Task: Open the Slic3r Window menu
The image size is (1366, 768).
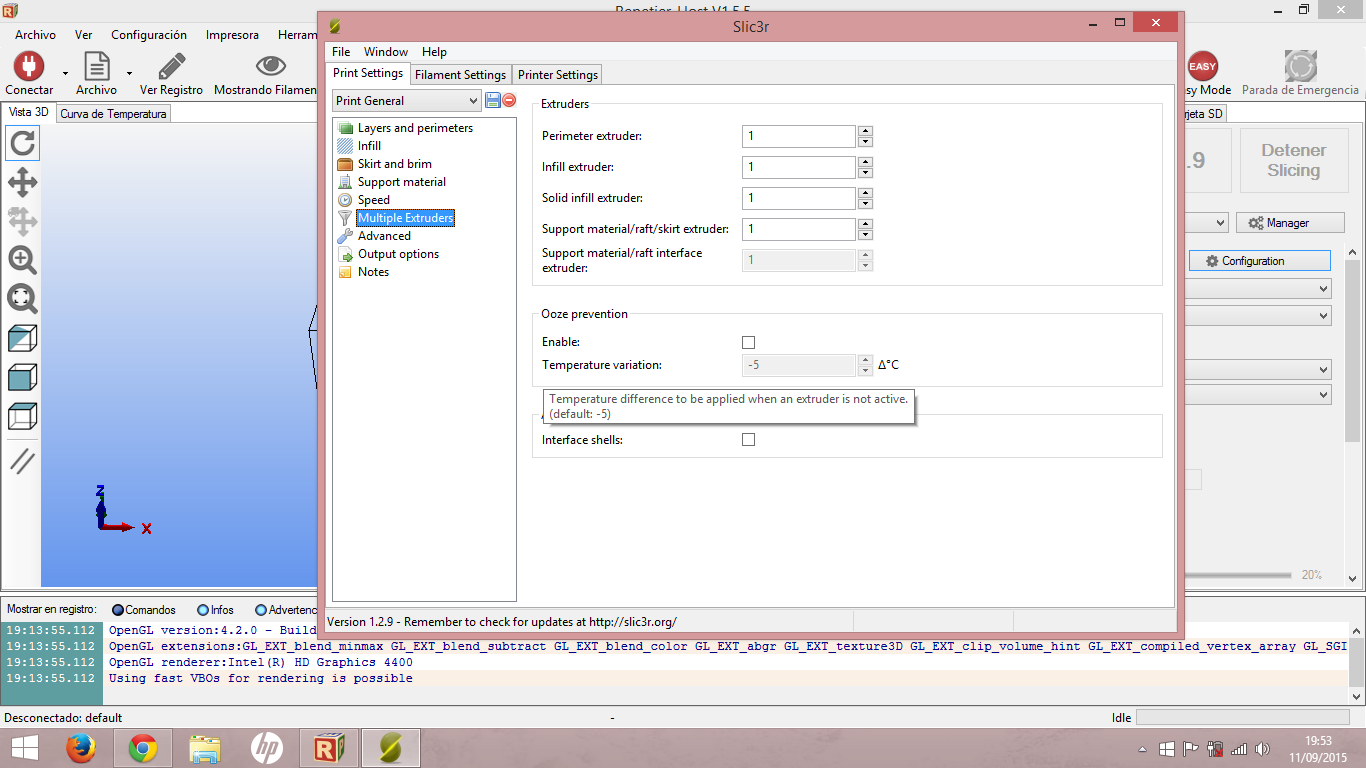Action: point(385,52)
